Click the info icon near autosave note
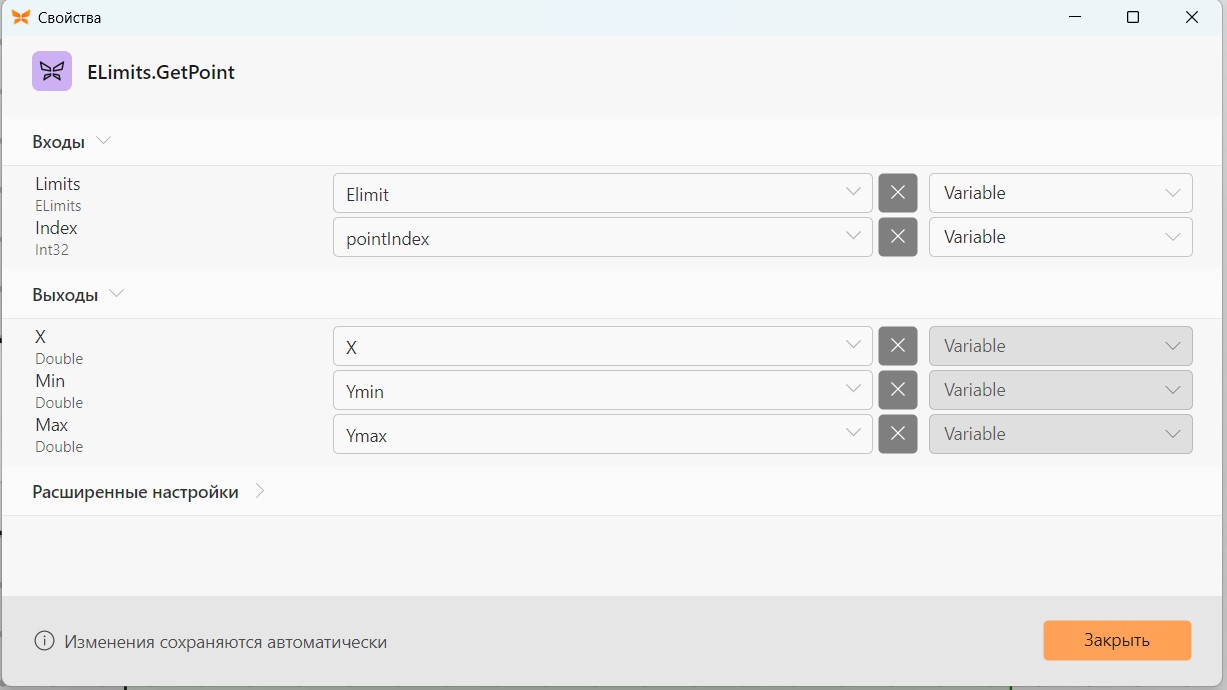The height and width of the screenshot is (690, 1227). [44, 641]
